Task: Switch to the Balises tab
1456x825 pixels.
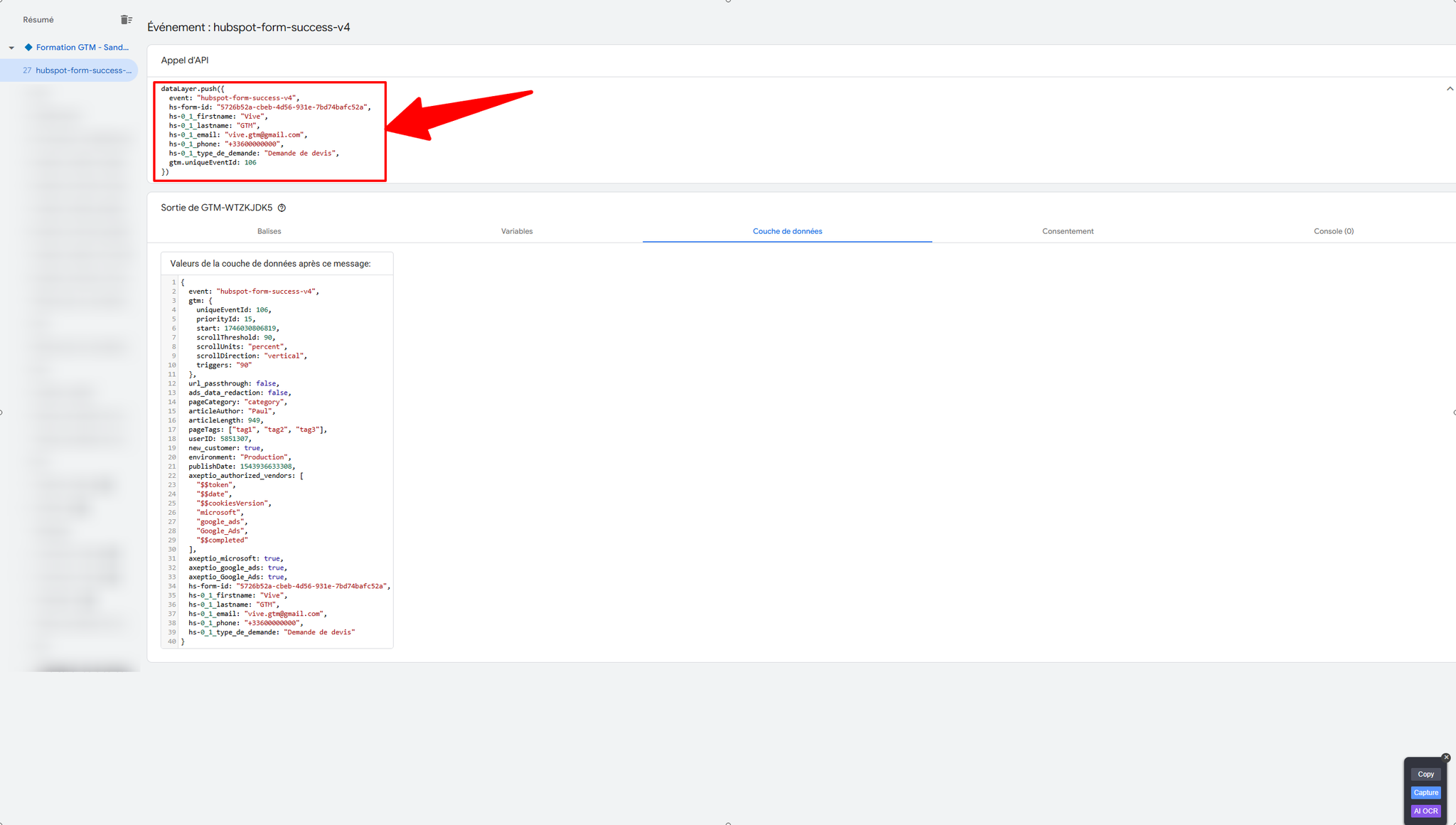Action: coord(269,231)
